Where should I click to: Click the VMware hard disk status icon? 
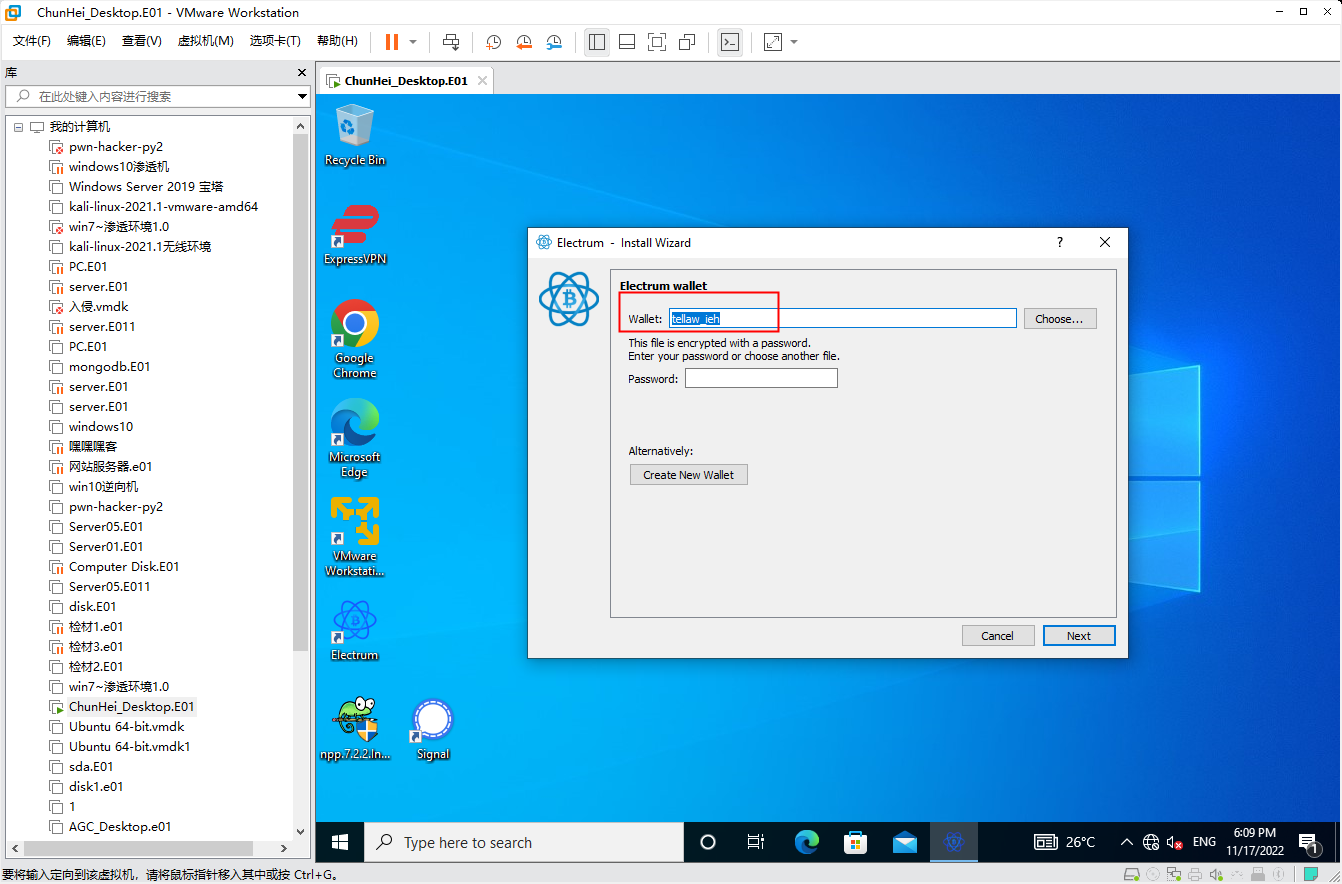(1133, 874)
